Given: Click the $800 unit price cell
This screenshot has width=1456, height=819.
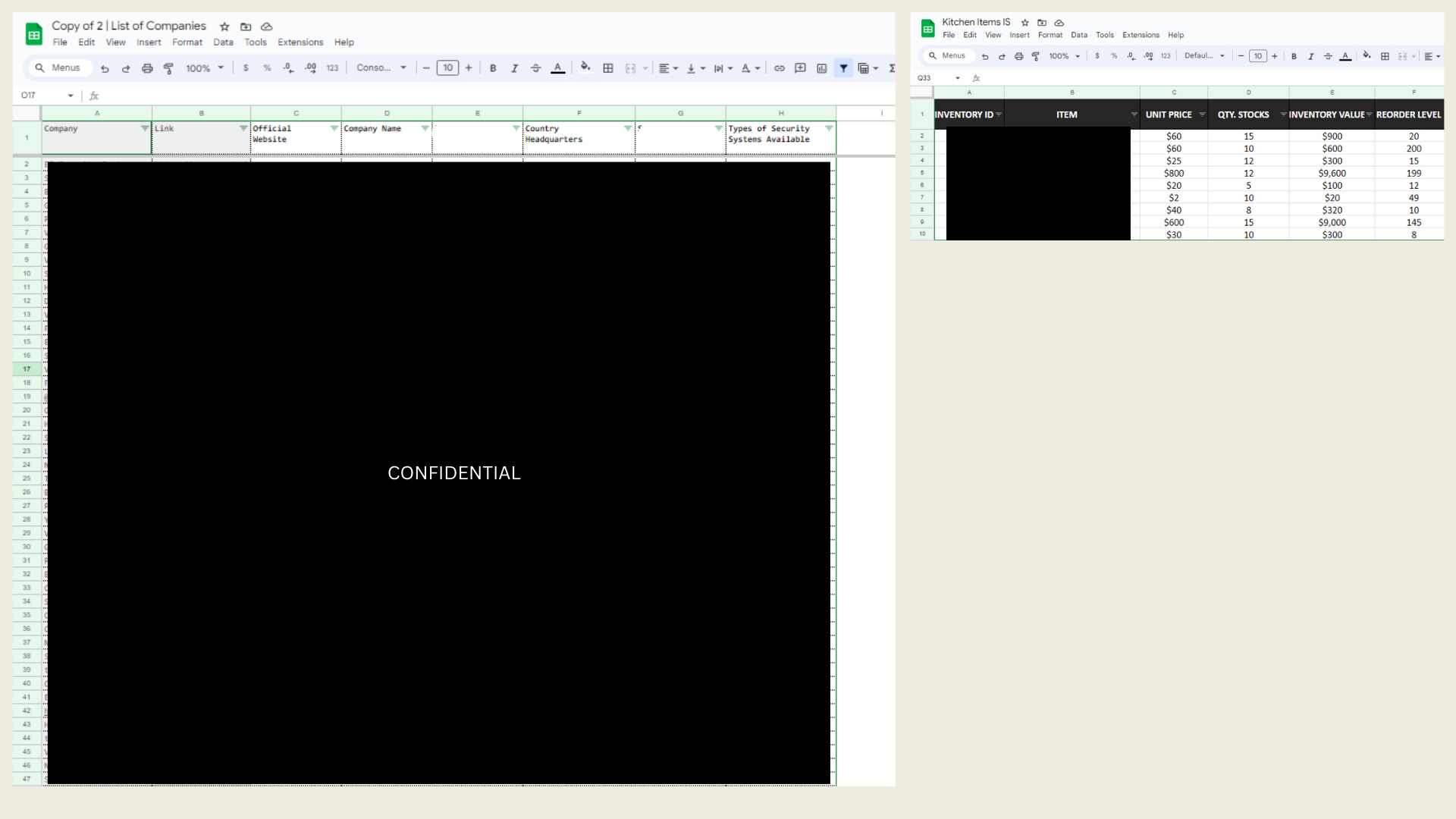Looking at the screenshot, I should 1173,174.
